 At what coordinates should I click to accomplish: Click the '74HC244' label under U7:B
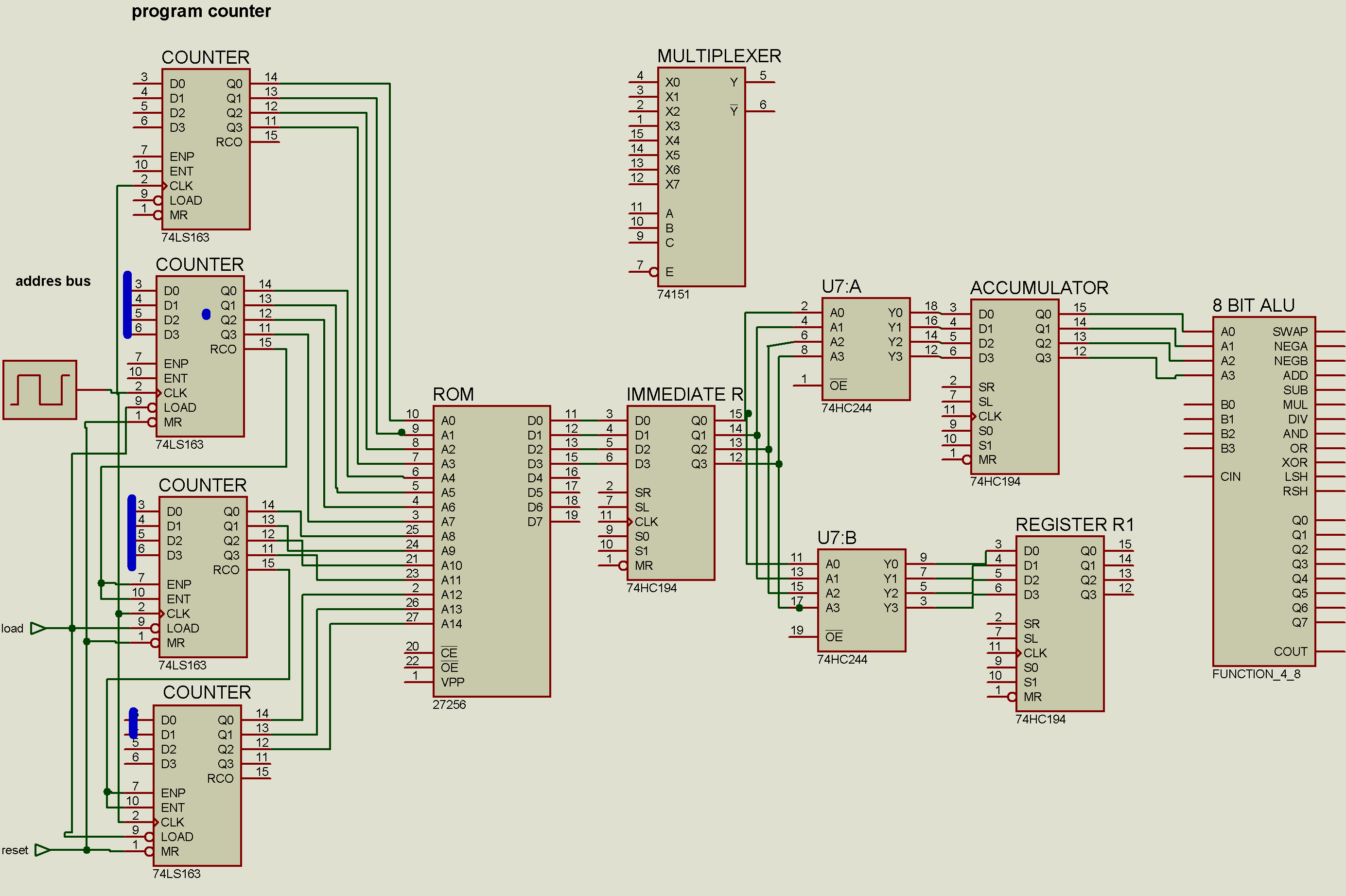tap(841, 659)
